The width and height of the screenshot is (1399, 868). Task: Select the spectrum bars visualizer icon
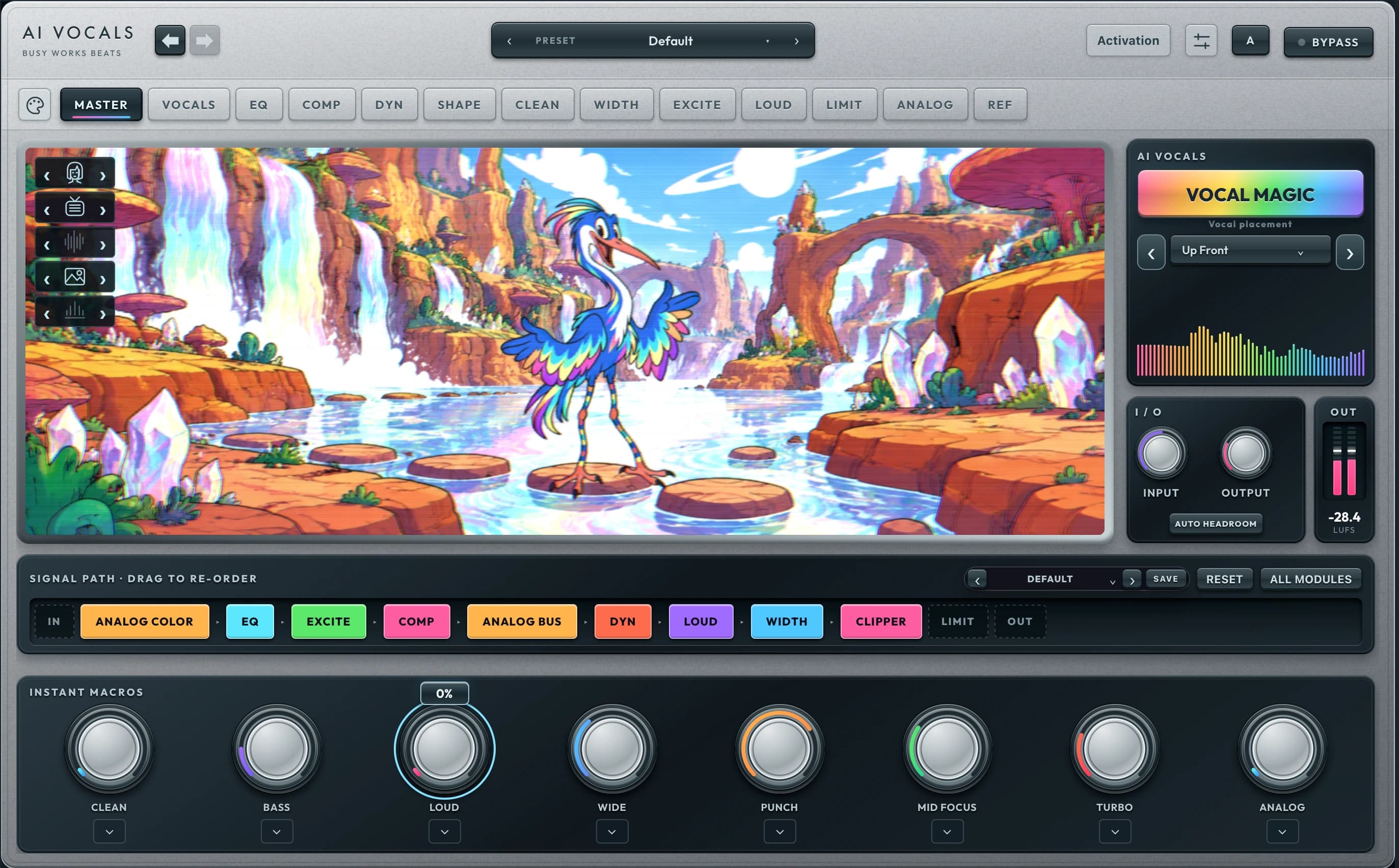click(x=74, y=312)
